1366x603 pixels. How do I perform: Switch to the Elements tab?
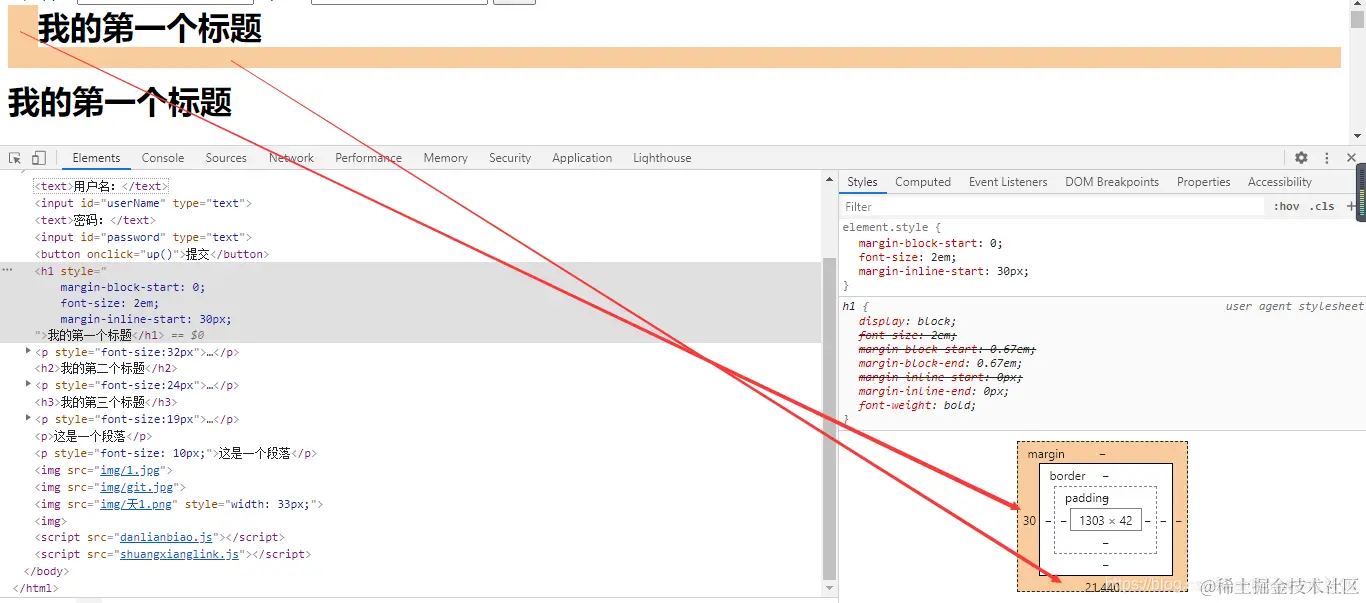(96, 158)
